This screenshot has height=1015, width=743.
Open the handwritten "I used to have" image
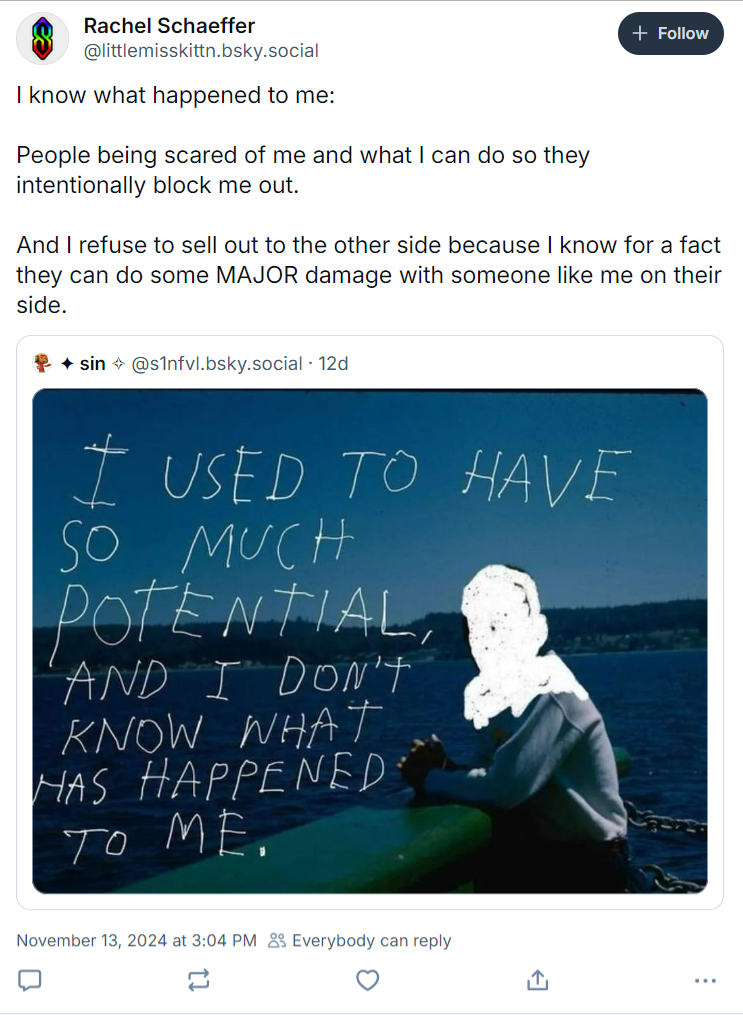[x=370, y=640]
